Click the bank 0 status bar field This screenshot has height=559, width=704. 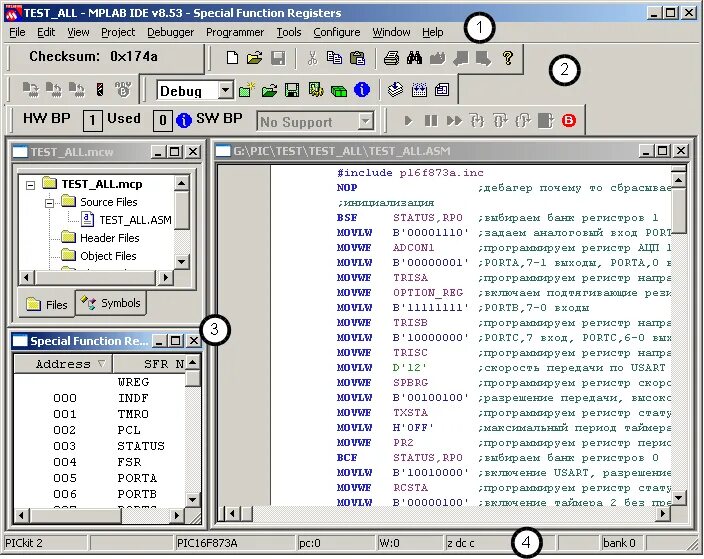(x=622, y=543)
